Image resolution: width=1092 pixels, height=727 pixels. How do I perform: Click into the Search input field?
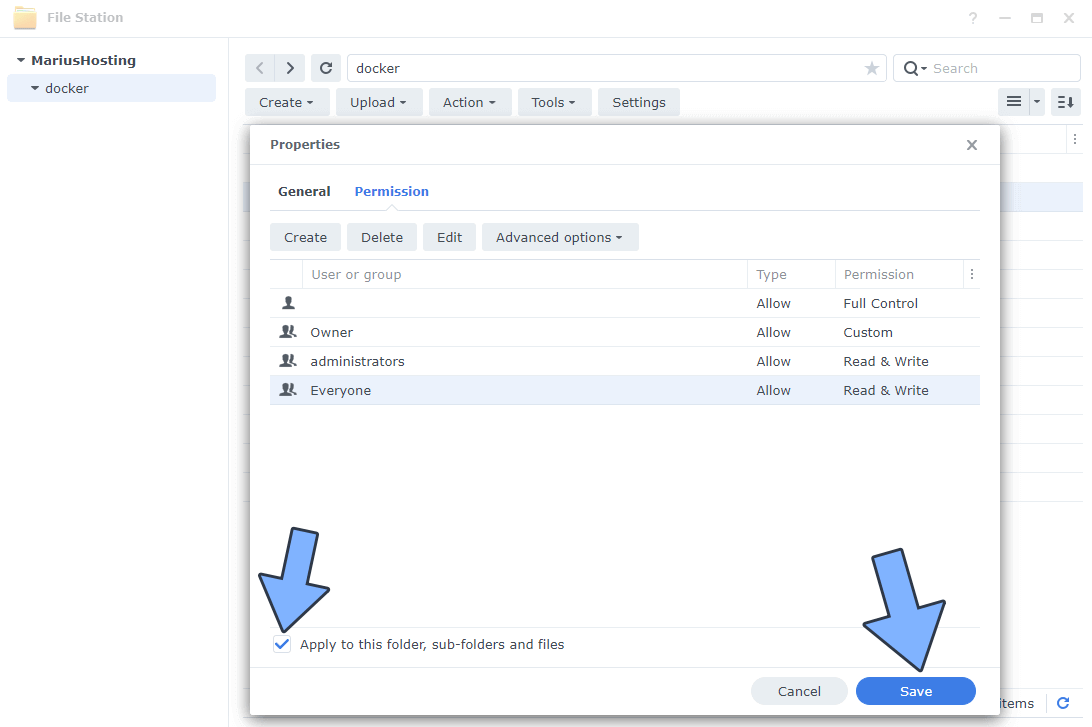(x=1000, y=68)
